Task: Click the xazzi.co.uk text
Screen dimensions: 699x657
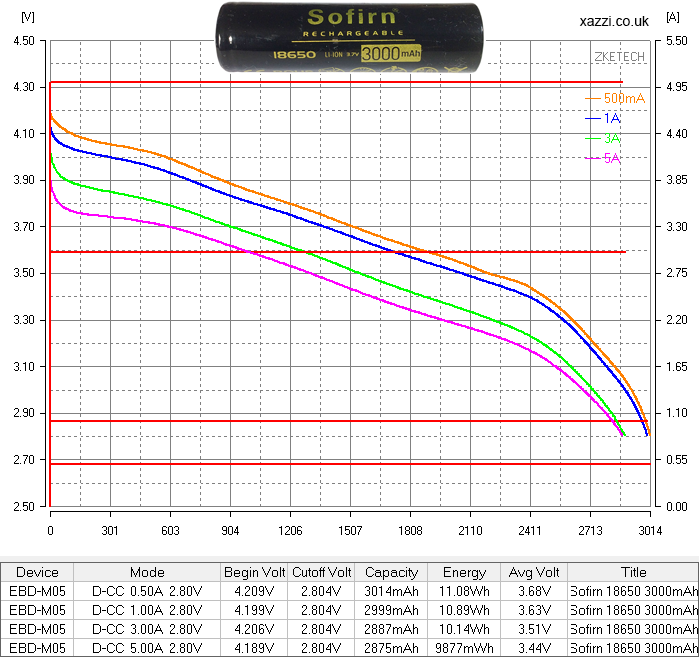Action: [614, 21]
